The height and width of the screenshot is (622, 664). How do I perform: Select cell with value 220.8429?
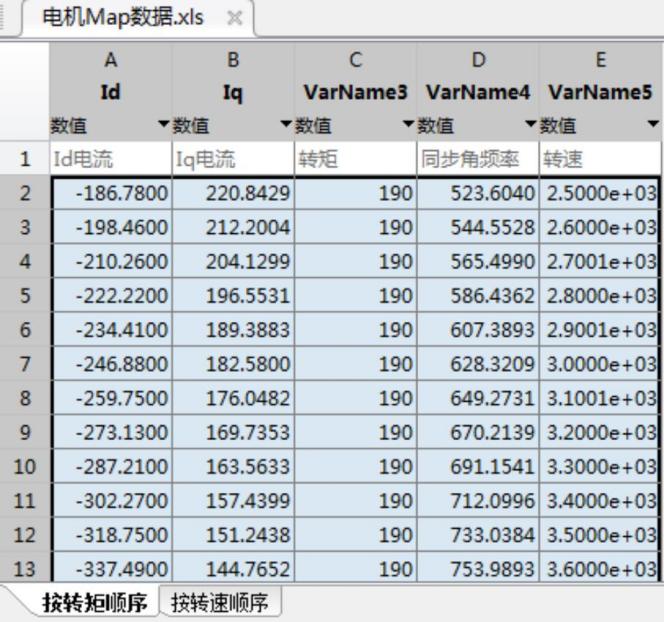(x=233, y=194)
